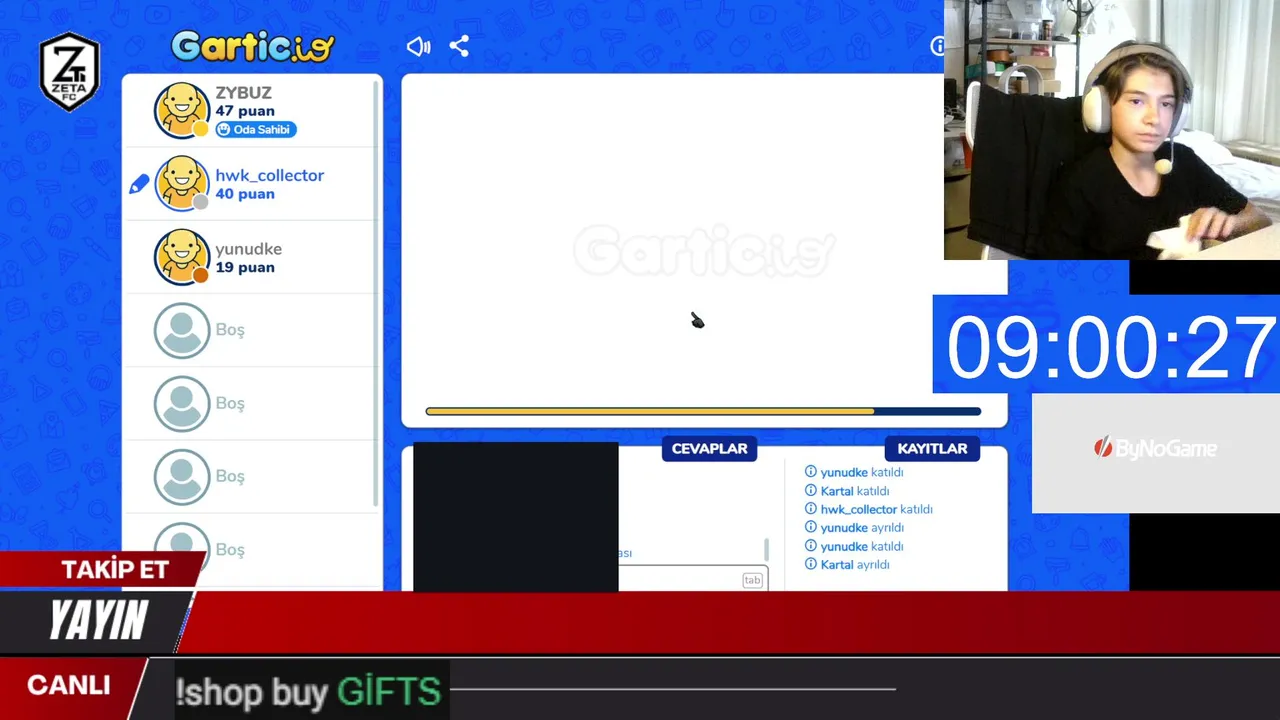Click info icon beside "yunudke ayrıldı"

pyautogui.click(x=811, y=528)
